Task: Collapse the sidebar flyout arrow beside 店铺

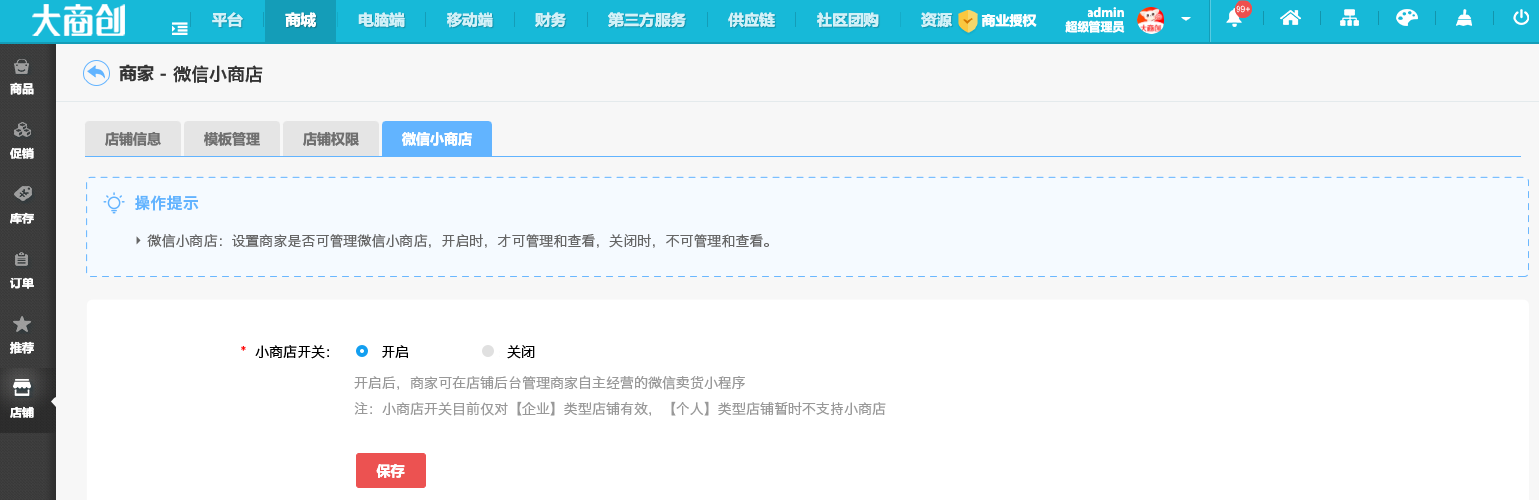Action: pos(52,401)
